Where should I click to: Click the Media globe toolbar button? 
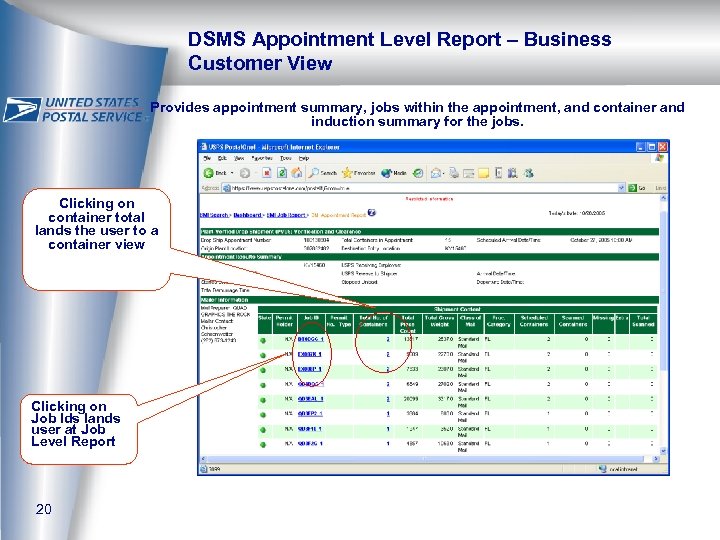[x=394, y=173]
